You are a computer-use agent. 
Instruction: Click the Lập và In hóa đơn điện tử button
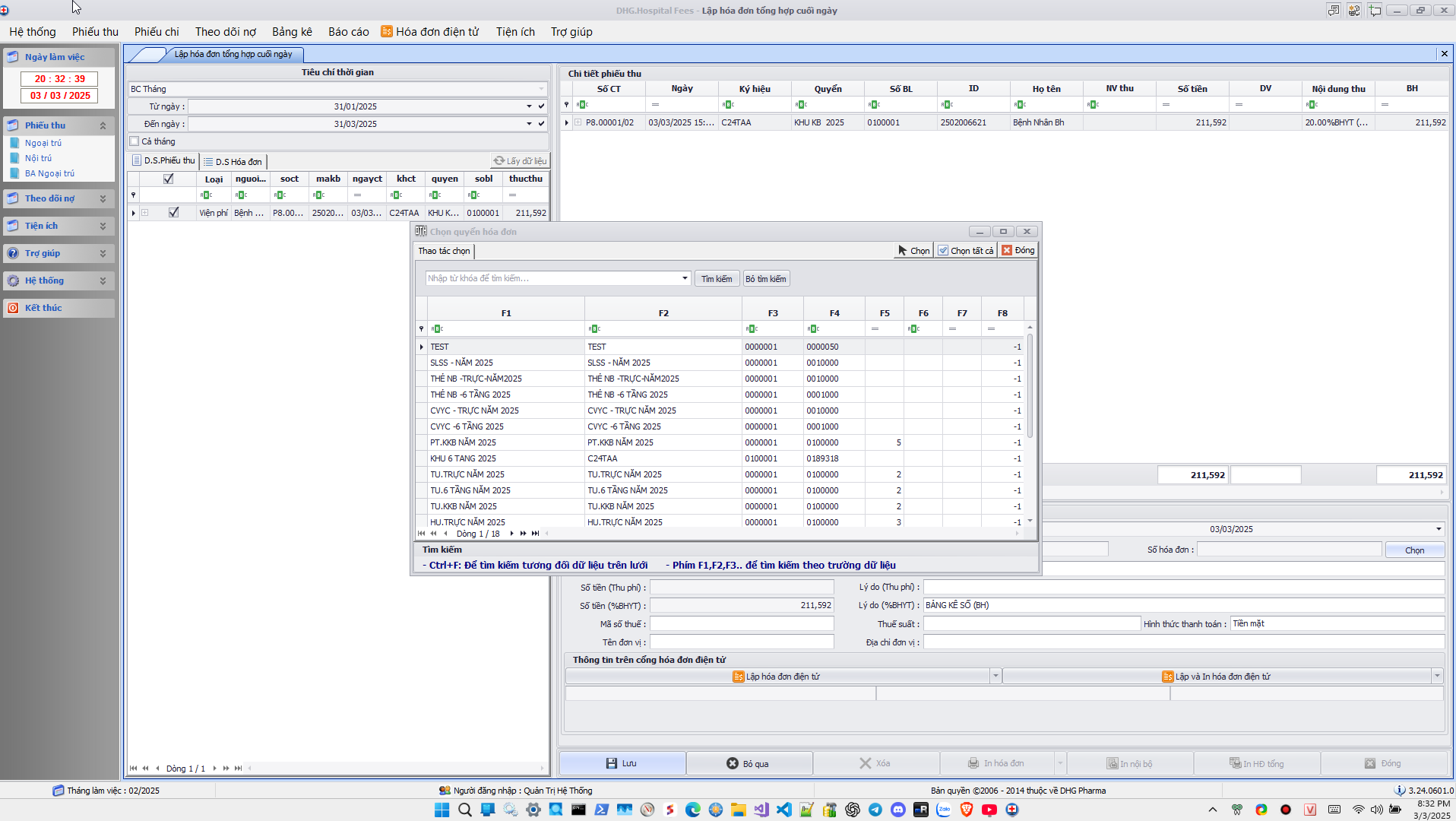(x=1217, y=677)
